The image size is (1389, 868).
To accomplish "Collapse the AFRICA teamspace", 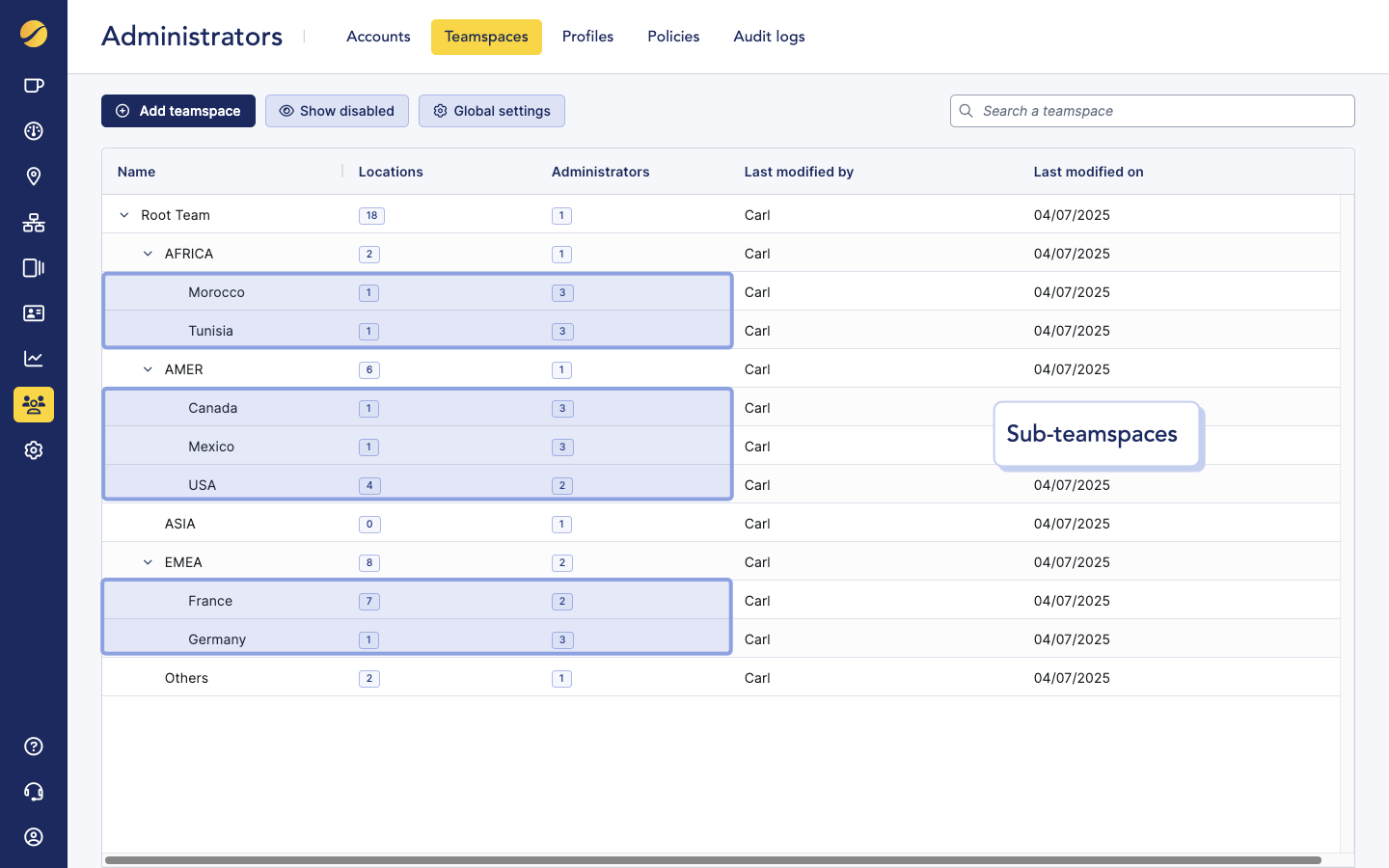I will [148, 253].
